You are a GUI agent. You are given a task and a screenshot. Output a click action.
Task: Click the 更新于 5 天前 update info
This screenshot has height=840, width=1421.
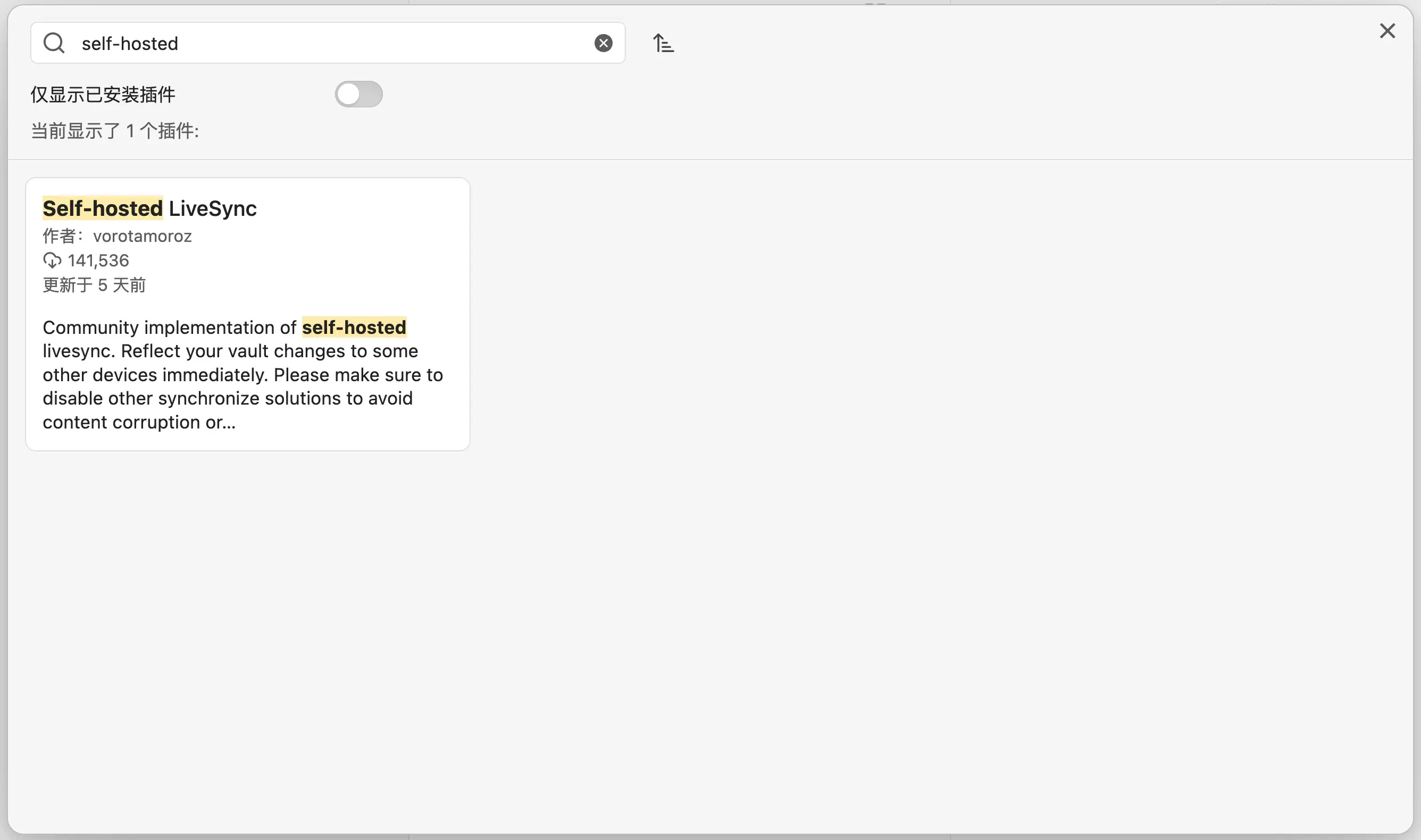click(94, 285)
